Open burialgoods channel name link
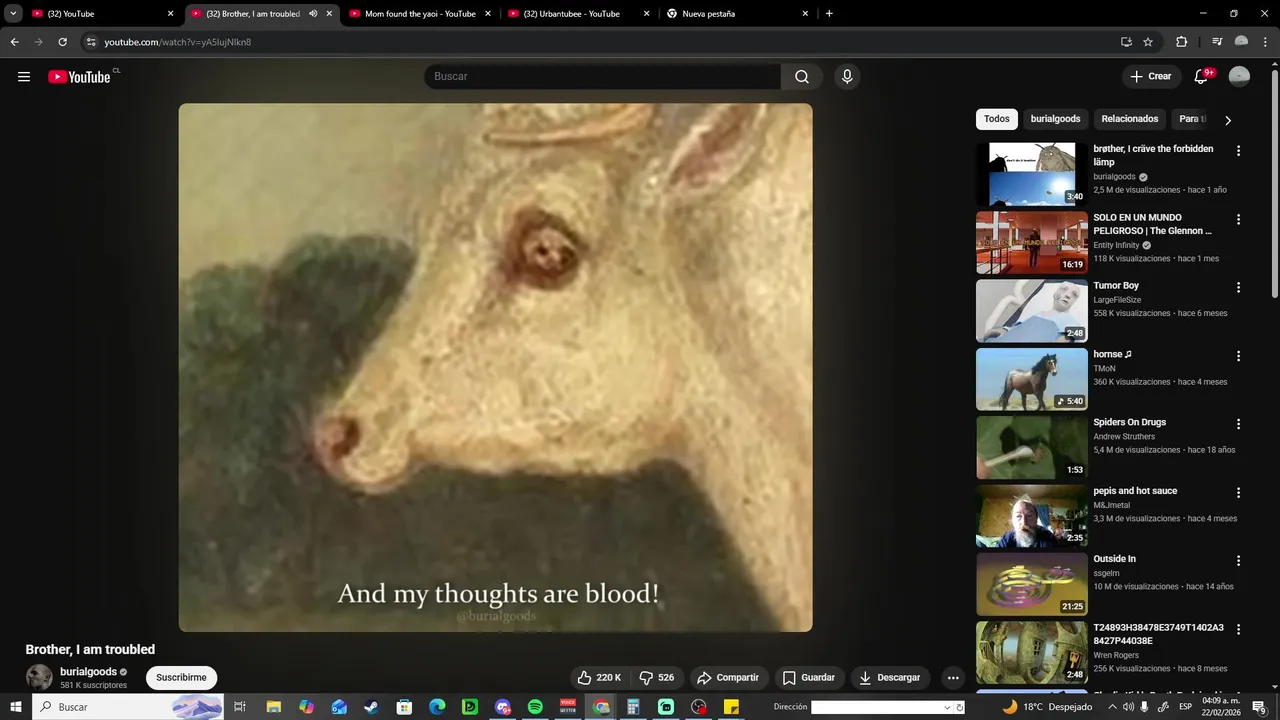 coord(88,672)
